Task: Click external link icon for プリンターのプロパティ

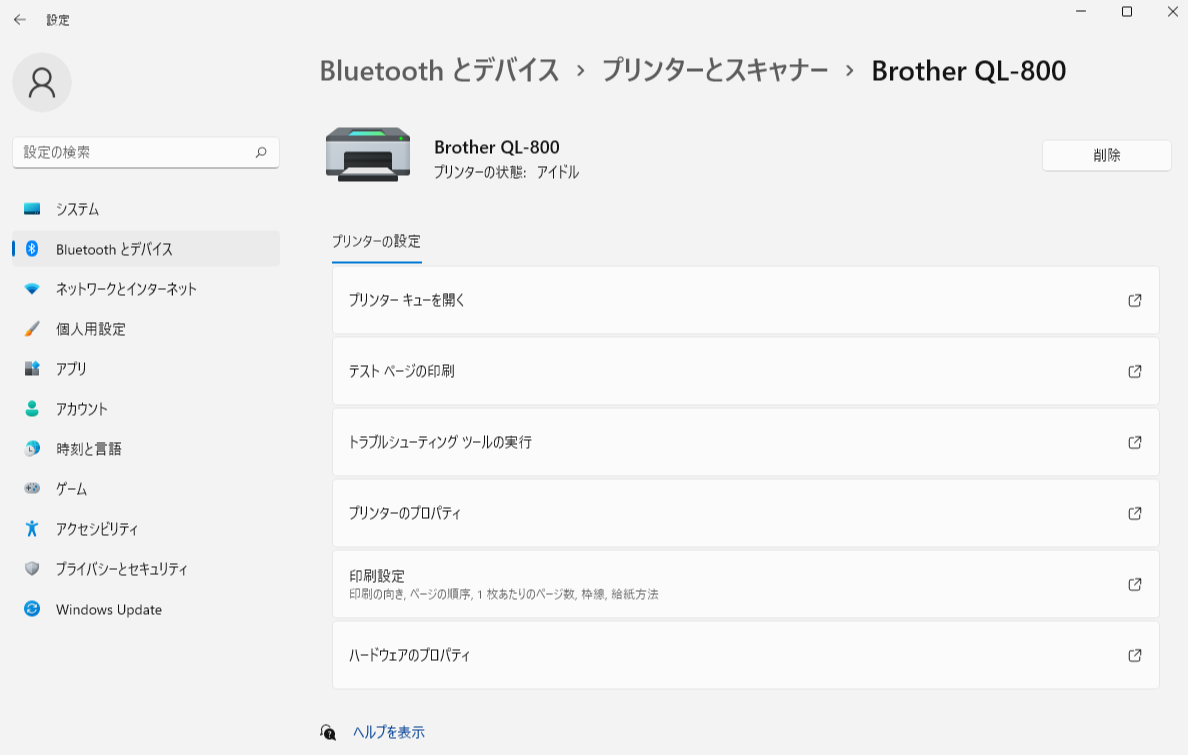Action: 1135,513
